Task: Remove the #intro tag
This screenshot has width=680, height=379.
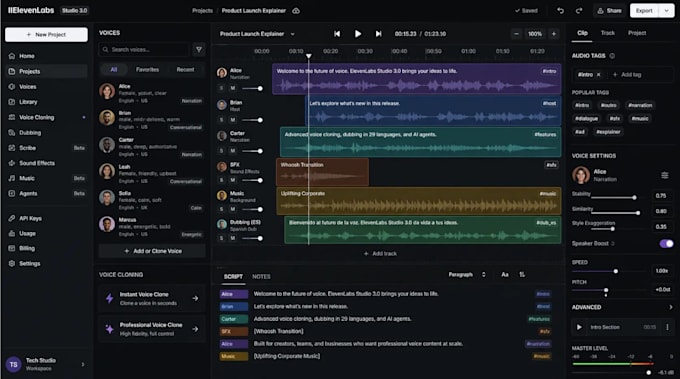Action: pos(598,75)
